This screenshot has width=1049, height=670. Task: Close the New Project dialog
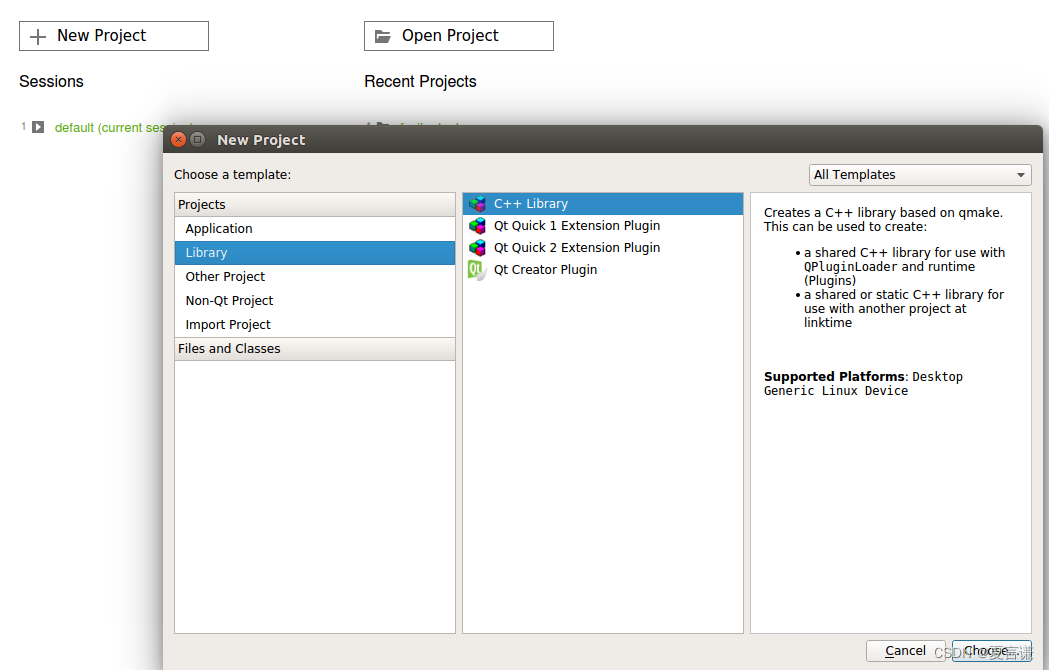pos(178,139)
